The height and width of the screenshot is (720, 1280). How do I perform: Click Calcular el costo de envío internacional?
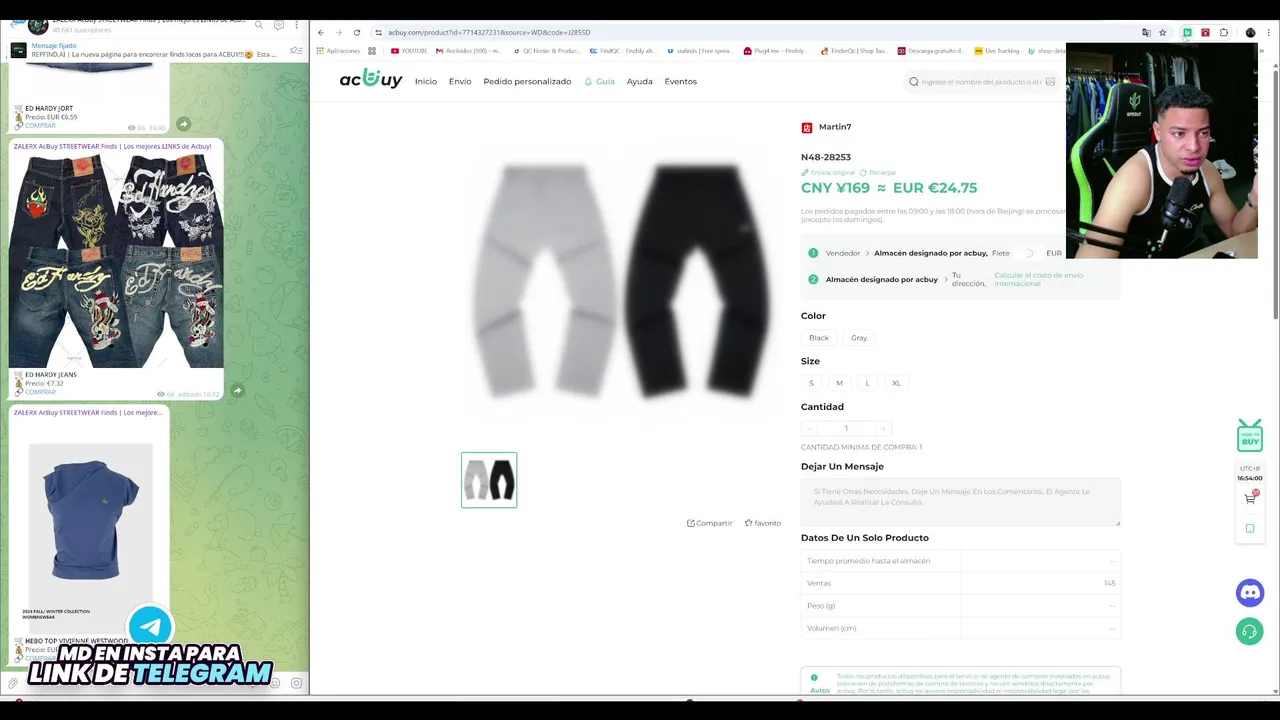1038,279
